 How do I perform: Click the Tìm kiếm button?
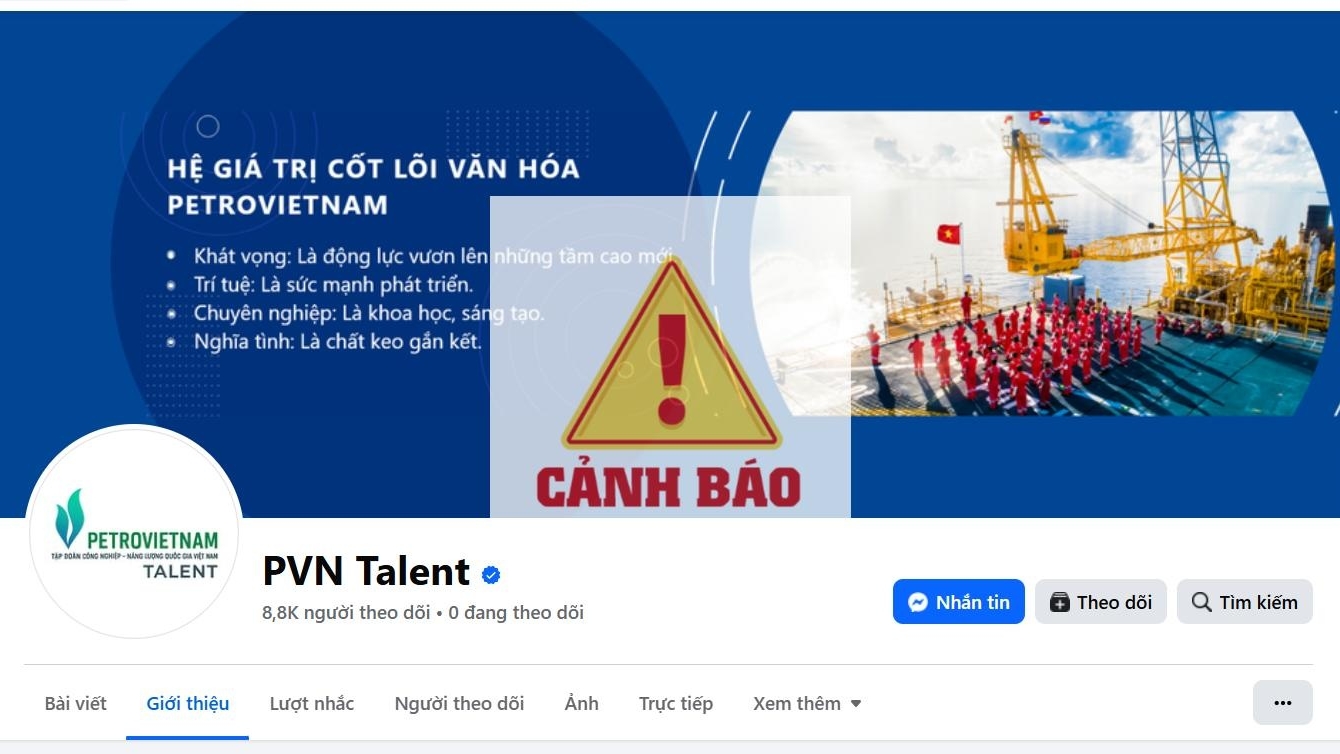click(x=1245, y=602)
